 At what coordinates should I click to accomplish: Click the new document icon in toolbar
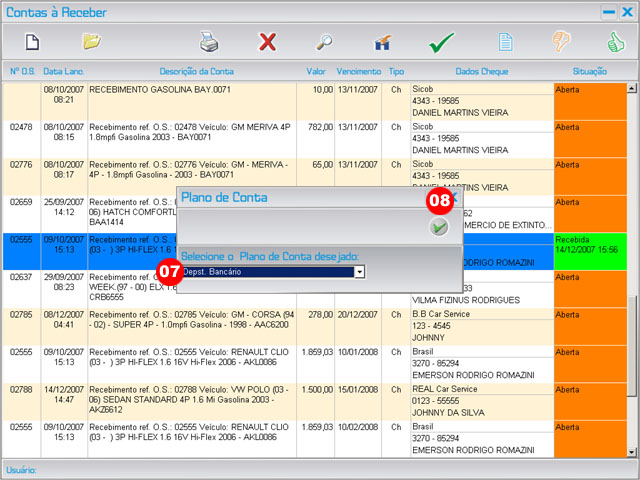pos(32,42)
